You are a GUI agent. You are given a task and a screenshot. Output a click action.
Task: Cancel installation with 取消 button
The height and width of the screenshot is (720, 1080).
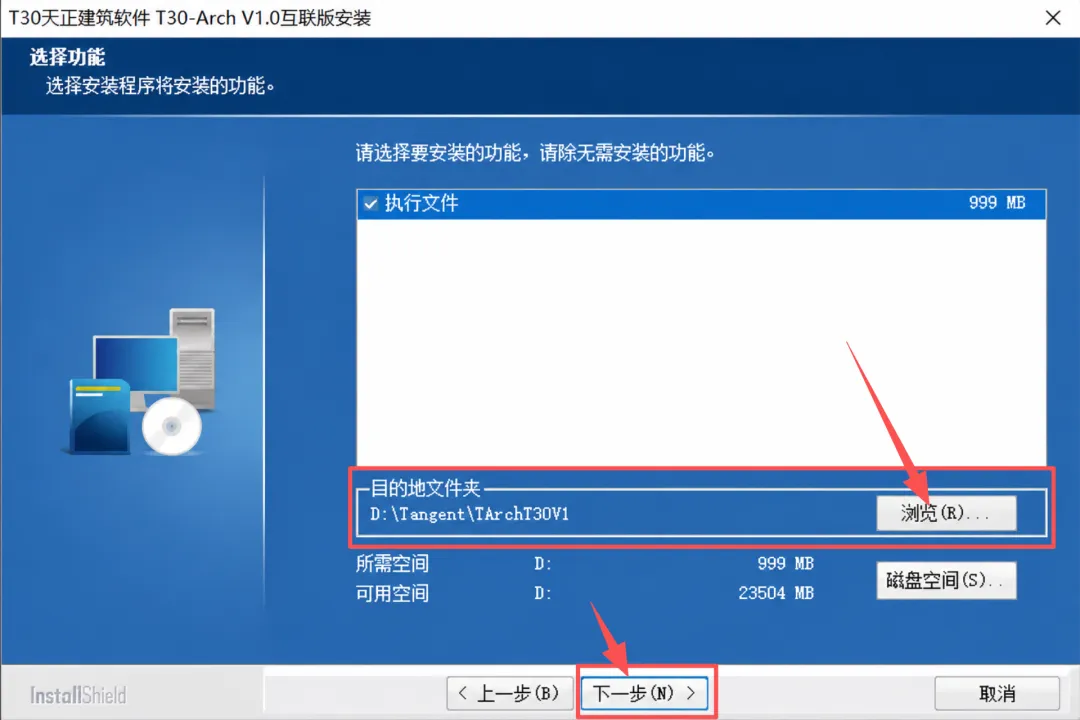tap(997, 693)
